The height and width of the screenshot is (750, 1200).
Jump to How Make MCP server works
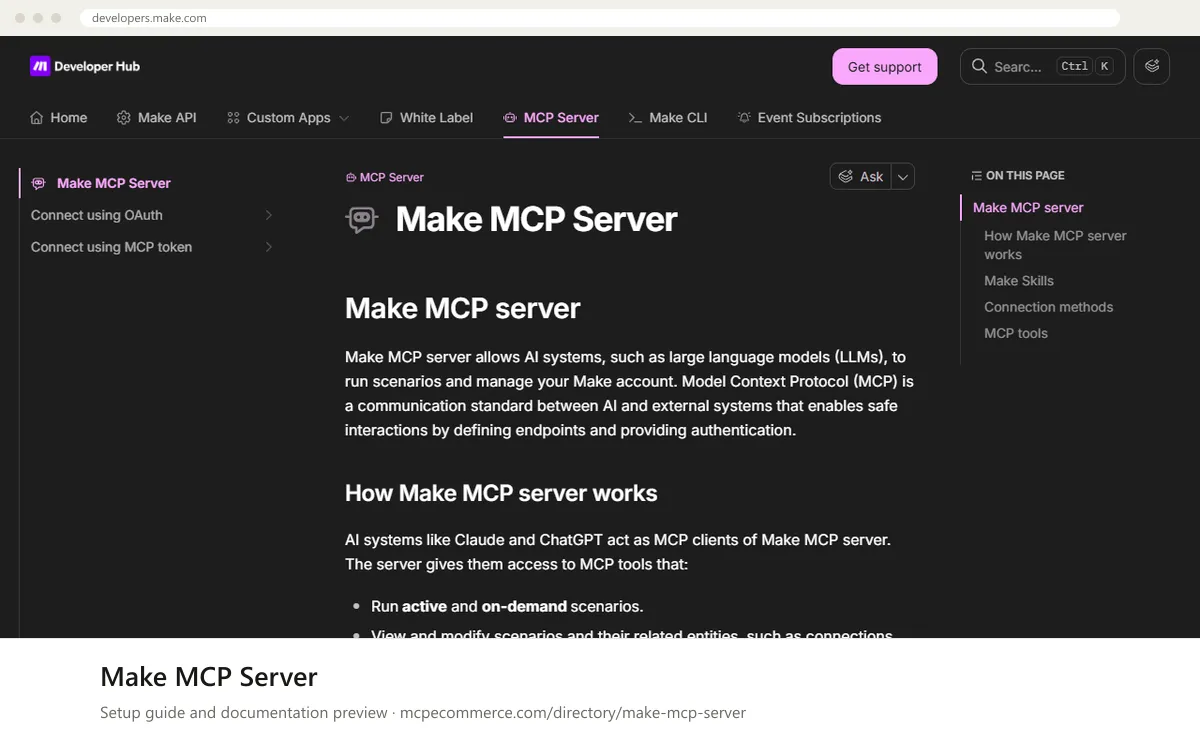click(x=1055, y=245)
